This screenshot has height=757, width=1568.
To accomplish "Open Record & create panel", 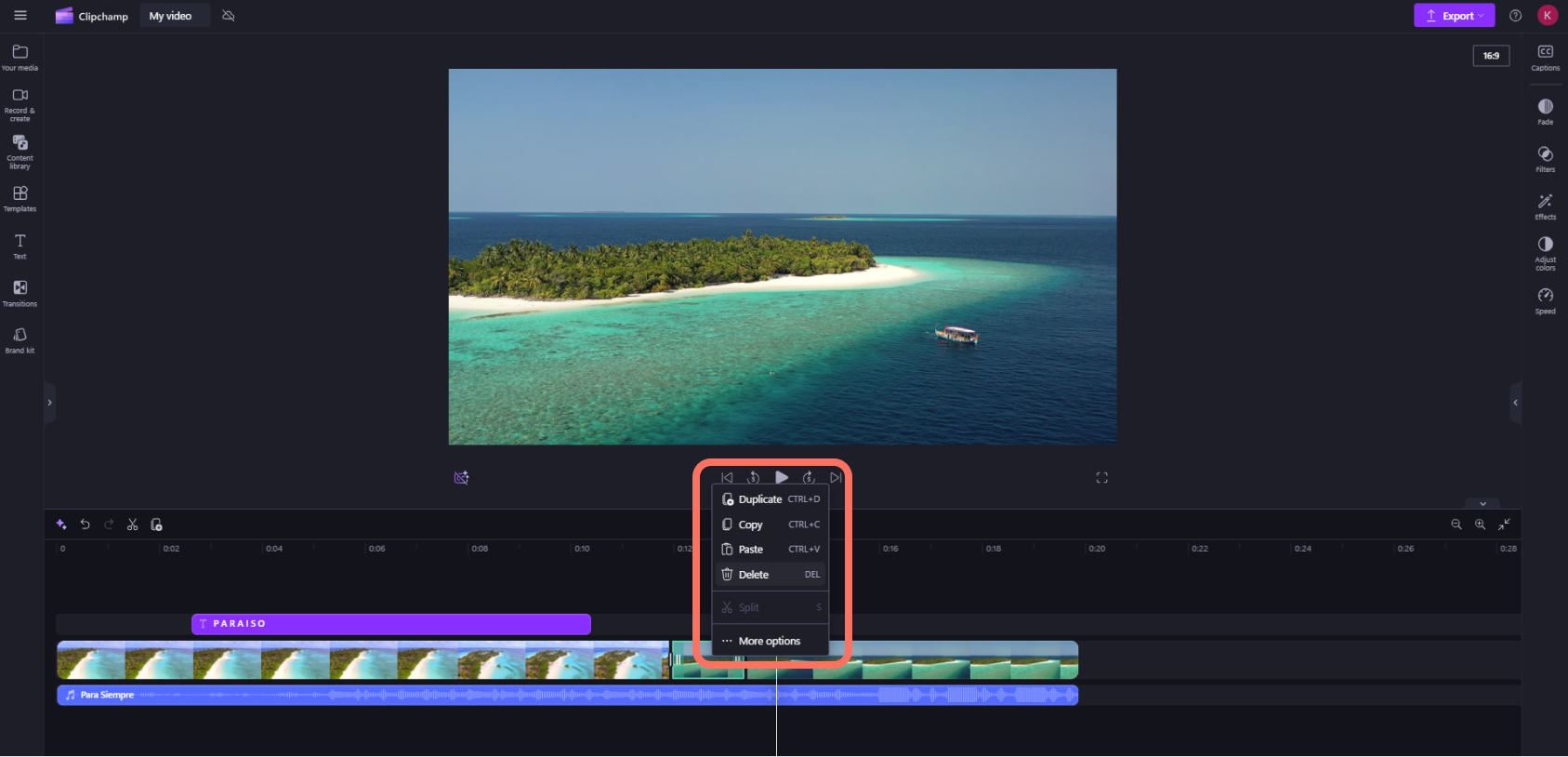I will click(x=20, y=105).
